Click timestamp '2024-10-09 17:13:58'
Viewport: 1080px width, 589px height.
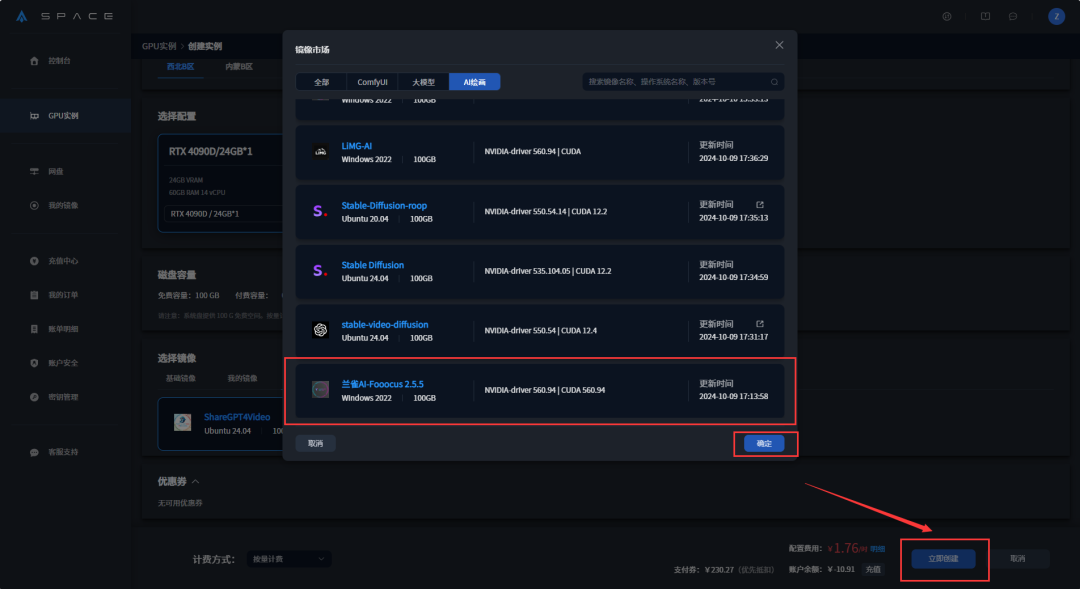click(734, 396)
